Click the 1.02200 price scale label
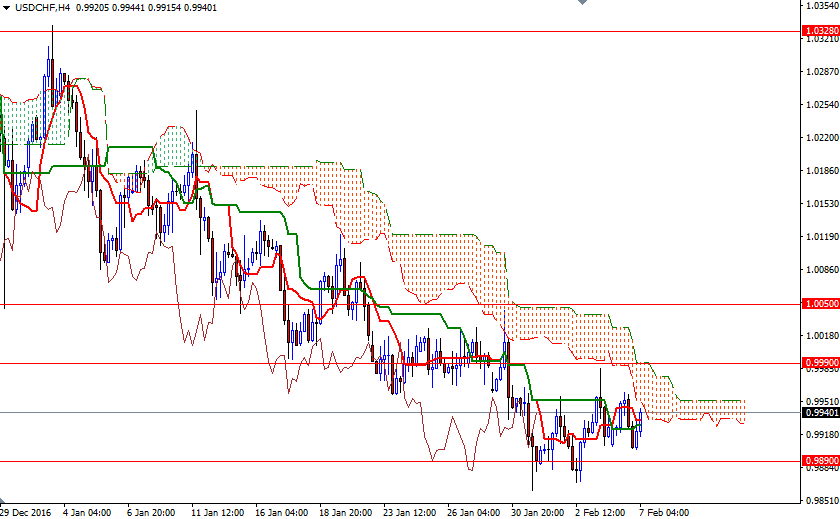 click(822, 138)
